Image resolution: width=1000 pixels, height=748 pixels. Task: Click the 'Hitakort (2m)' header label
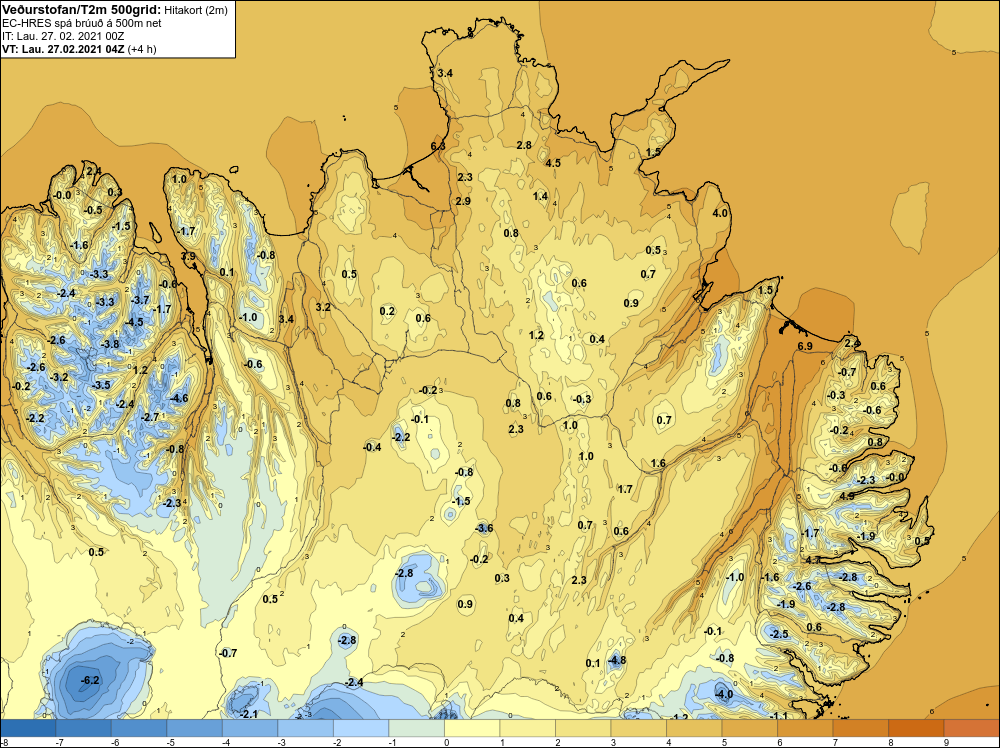click(x=196, y=10)
